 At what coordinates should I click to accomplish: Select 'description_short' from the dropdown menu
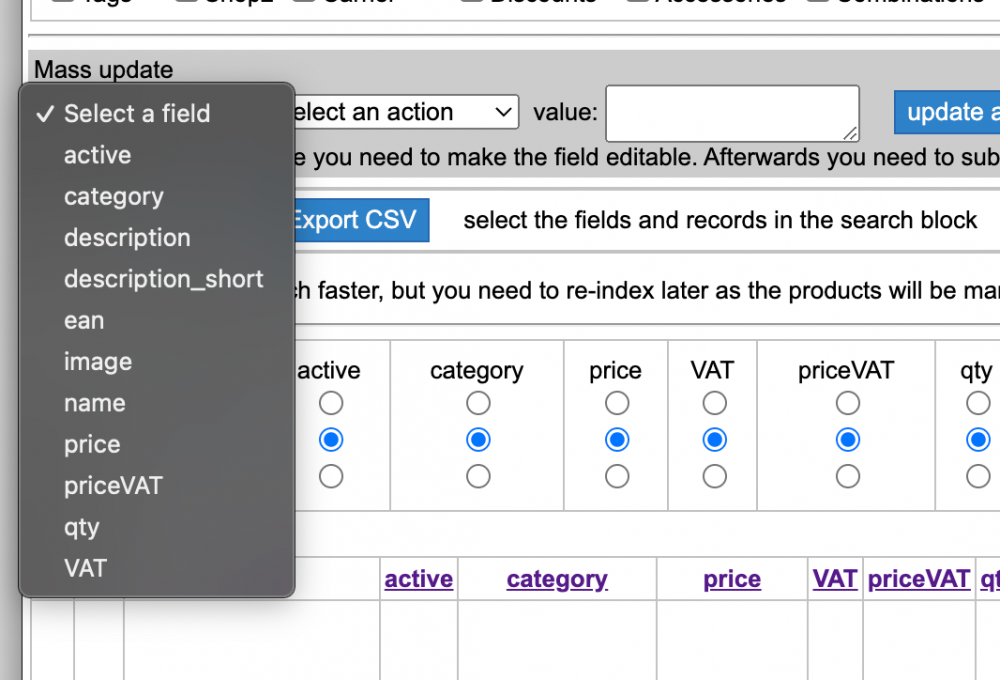163,279
